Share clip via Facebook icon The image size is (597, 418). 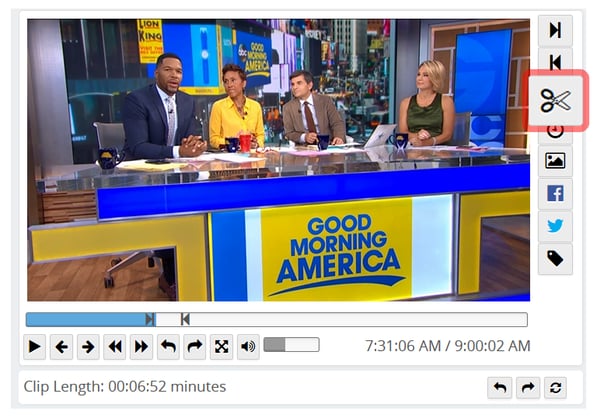(555, 194)
